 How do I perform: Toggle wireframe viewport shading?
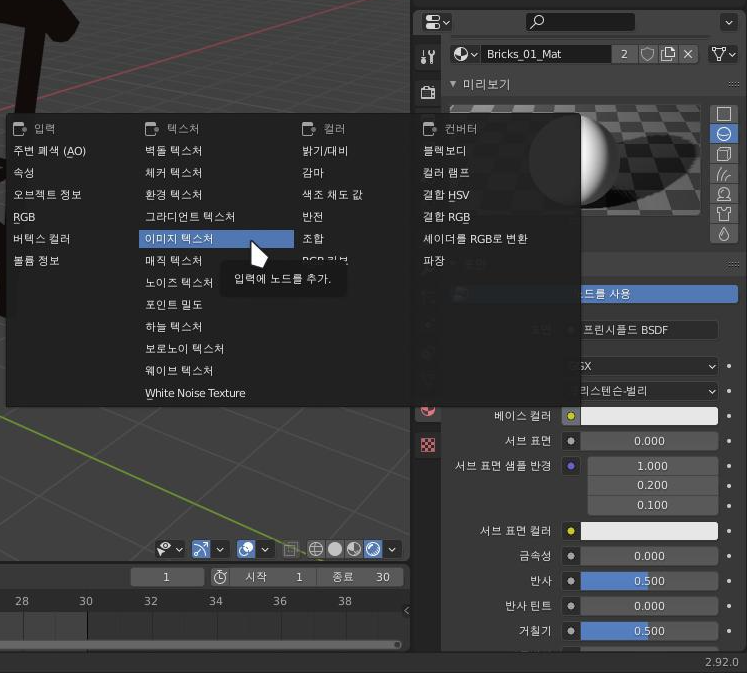315,549
